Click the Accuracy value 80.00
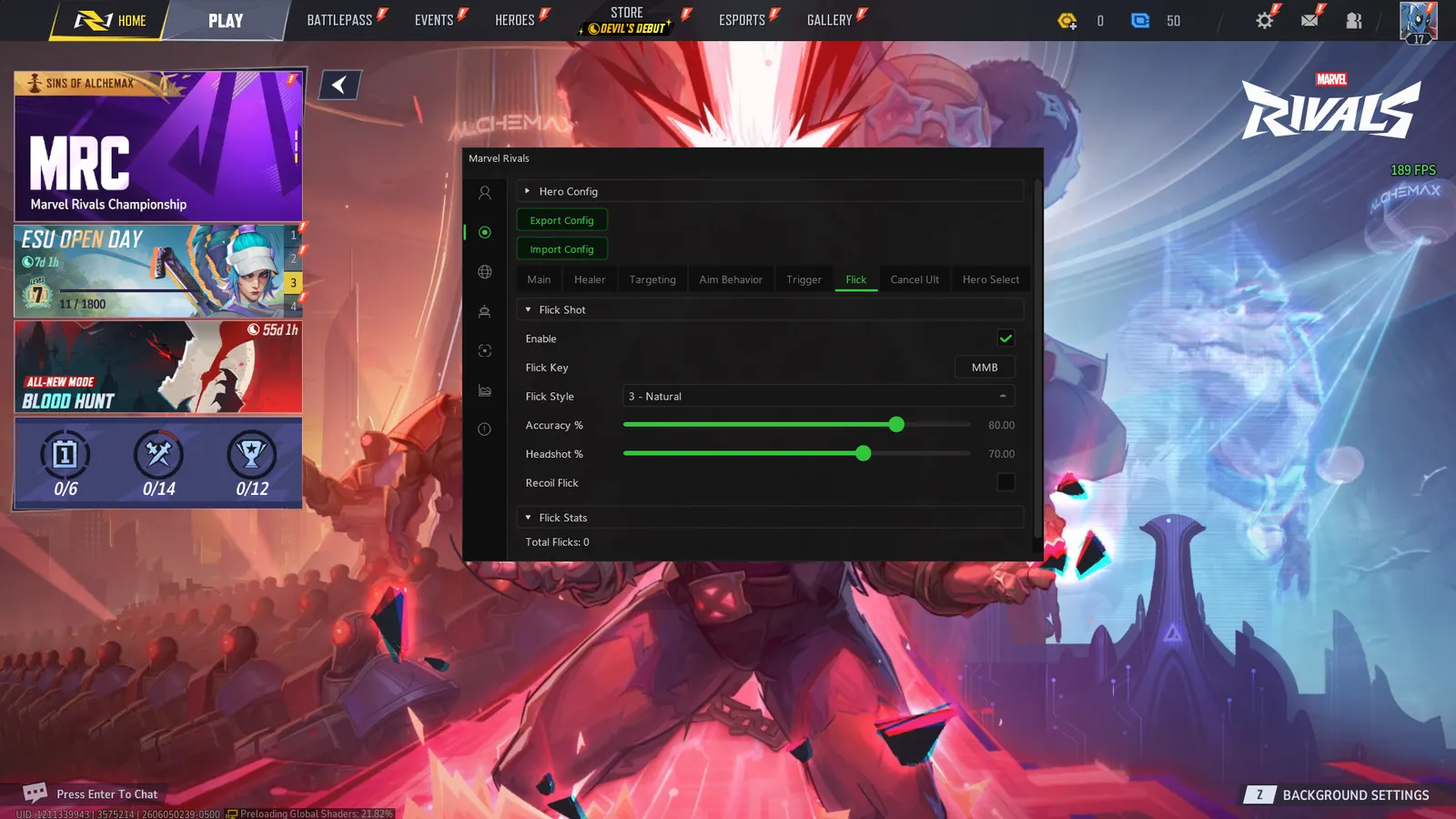The height and width of the screenshot is (819, 1456). tap(1001, 425)
